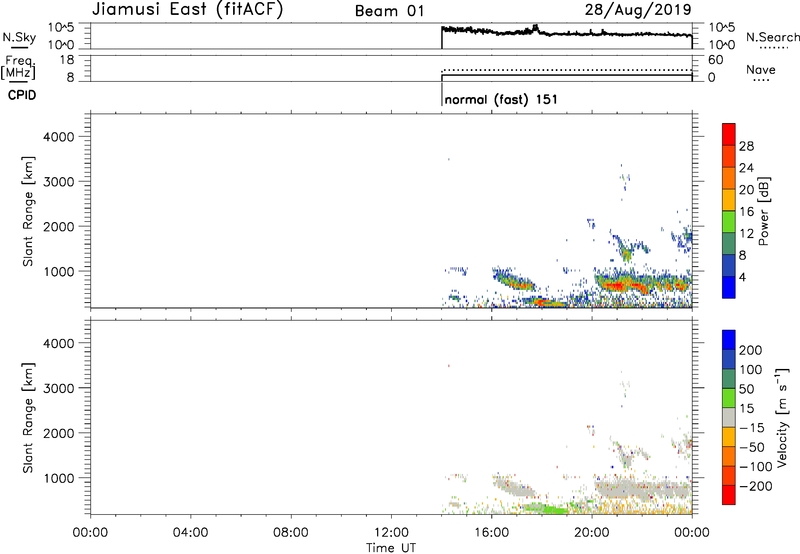The height and width of the screenshot is (554, 800).
Task: Click the date '28/Aug/2019'
Action: pyautogui.click(x=638, y=9)
